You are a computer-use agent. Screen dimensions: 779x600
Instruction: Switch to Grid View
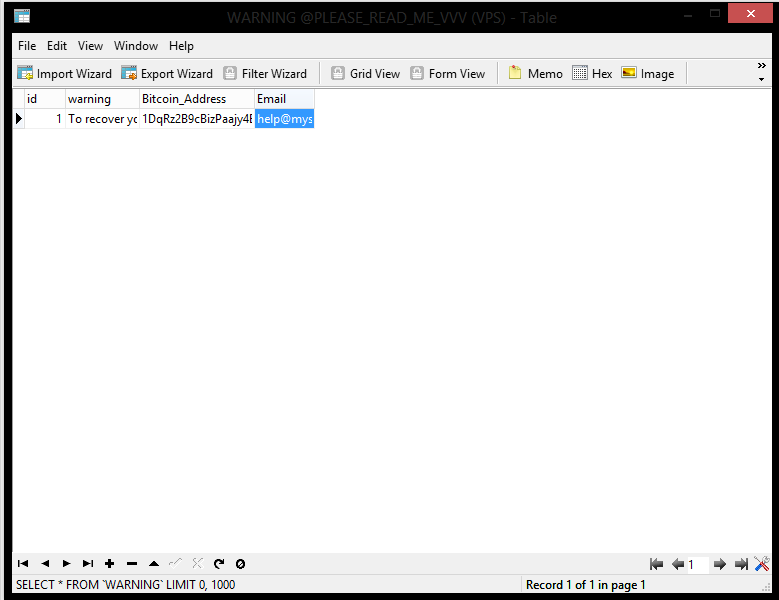click(366, 74)
